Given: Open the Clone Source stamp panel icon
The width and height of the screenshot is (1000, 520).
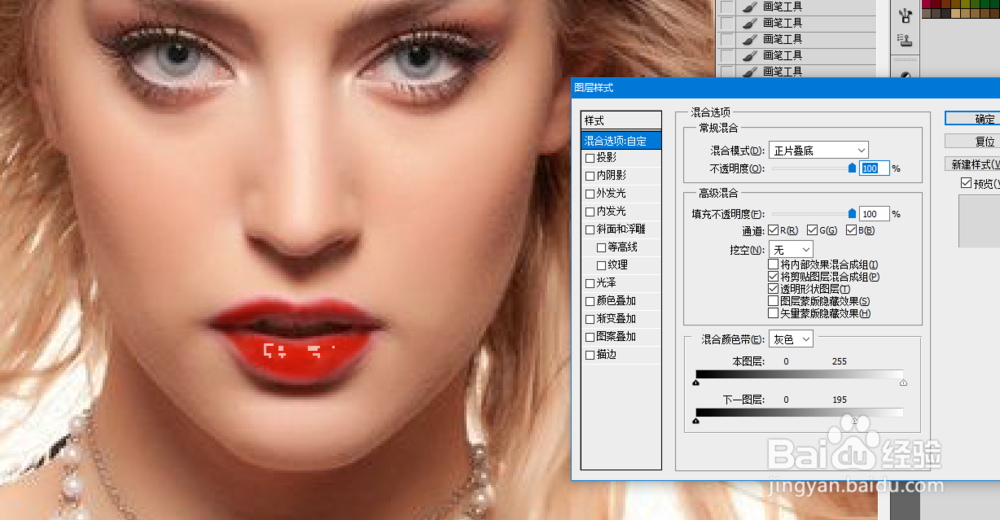Looking at the screenshot, I should tap(904, 41).
